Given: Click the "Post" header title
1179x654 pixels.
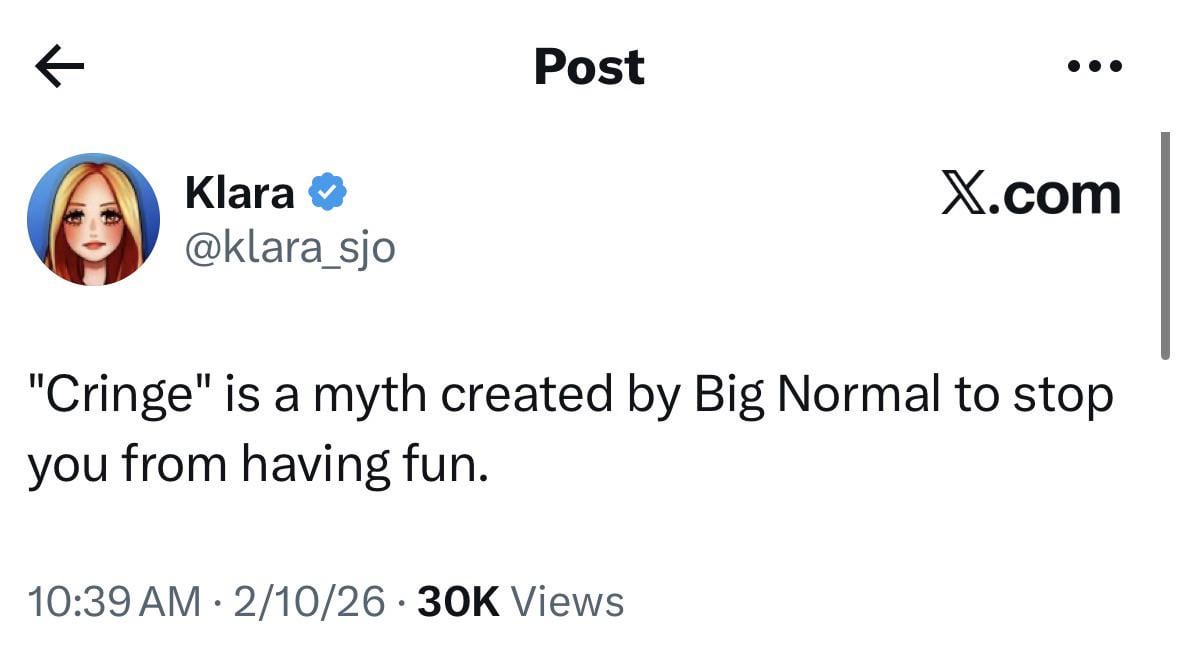Looking at the screenshot, I should (x=589, y=67).
